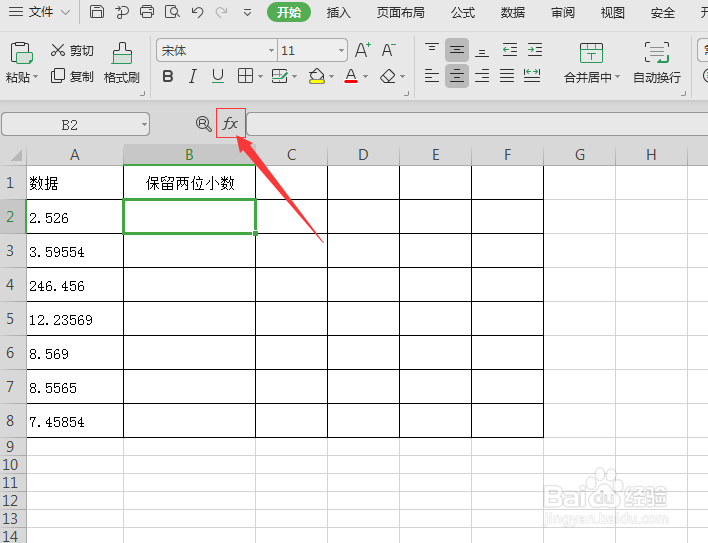
Task: Click the fx insert function button
Action: pyautogui.click(x=230, y=123)
